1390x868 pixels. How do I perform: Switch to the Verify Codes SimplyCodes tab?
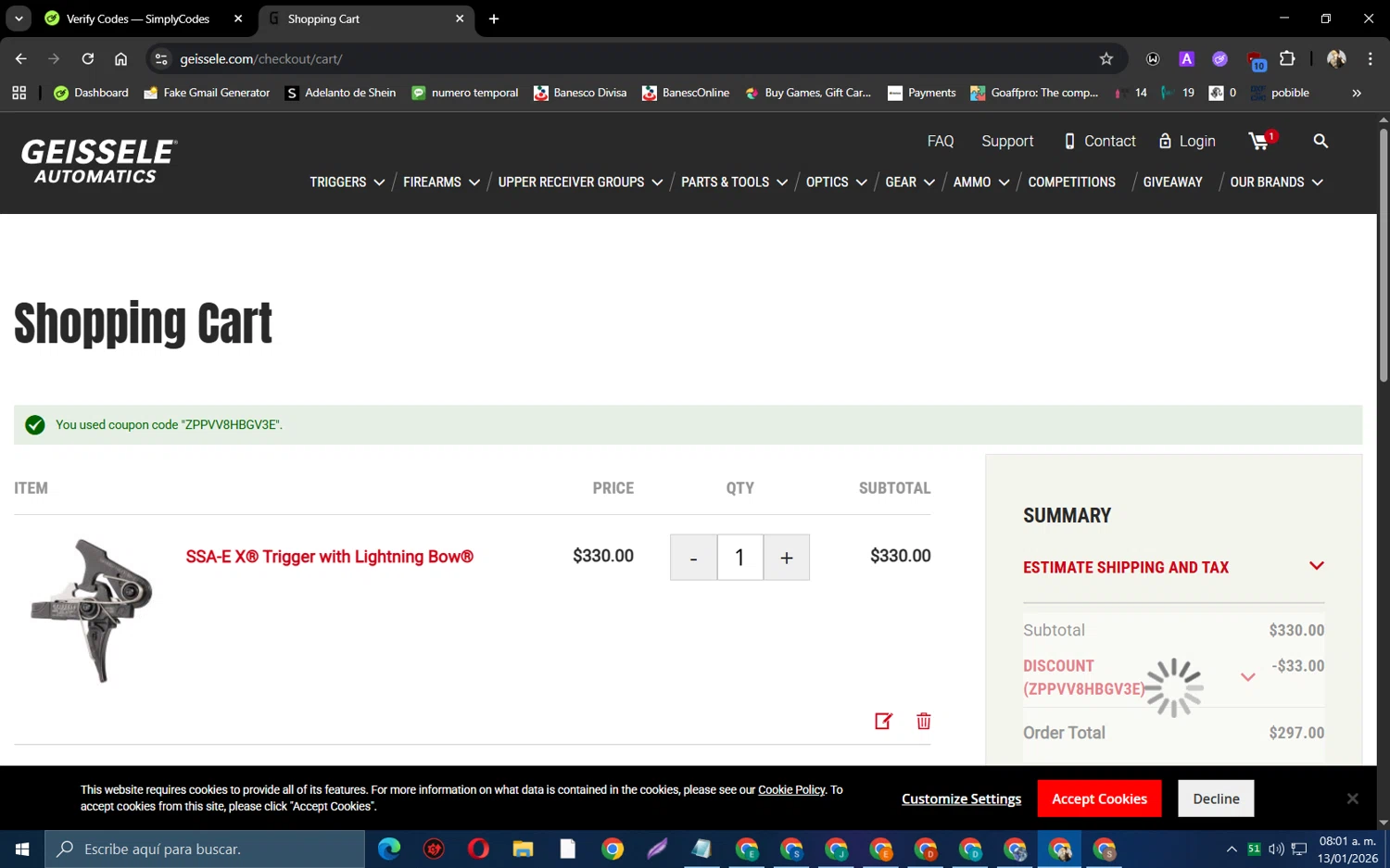point(137,19)
